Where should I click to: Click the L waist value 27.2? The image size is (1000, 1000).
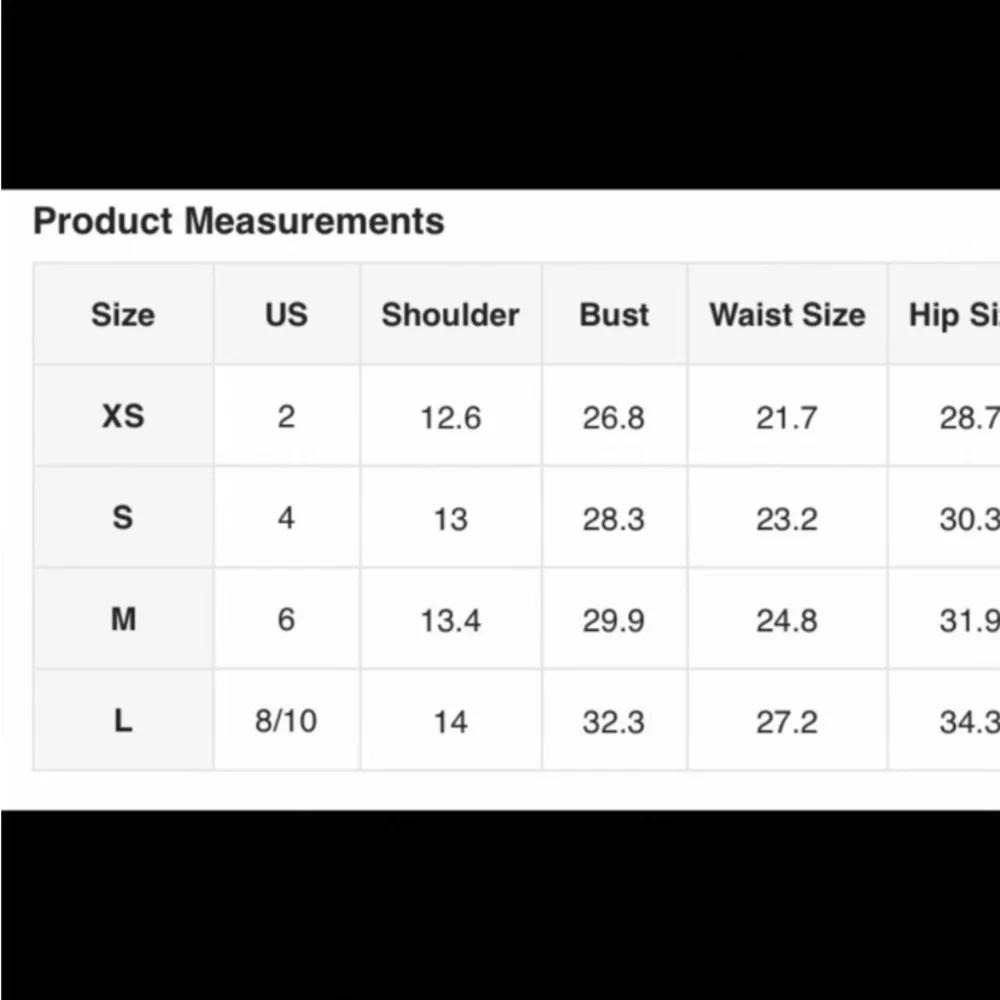pos(787,722)
